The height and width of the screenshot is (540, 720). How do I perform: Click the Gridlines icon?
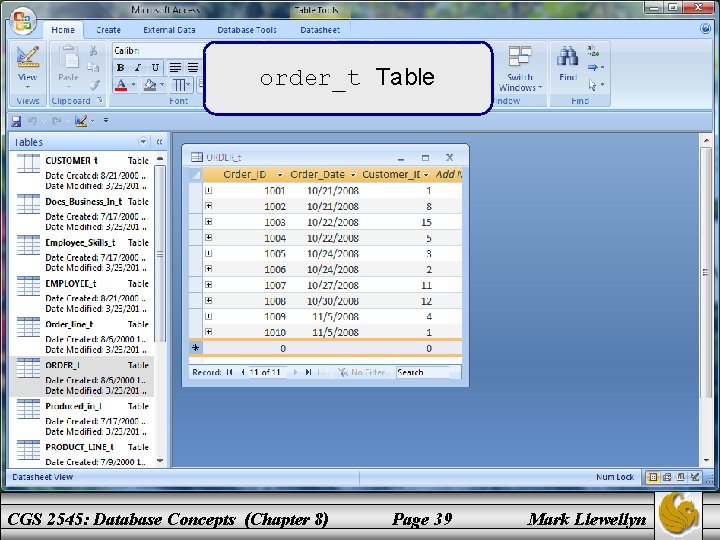click(x=180, y=85)
